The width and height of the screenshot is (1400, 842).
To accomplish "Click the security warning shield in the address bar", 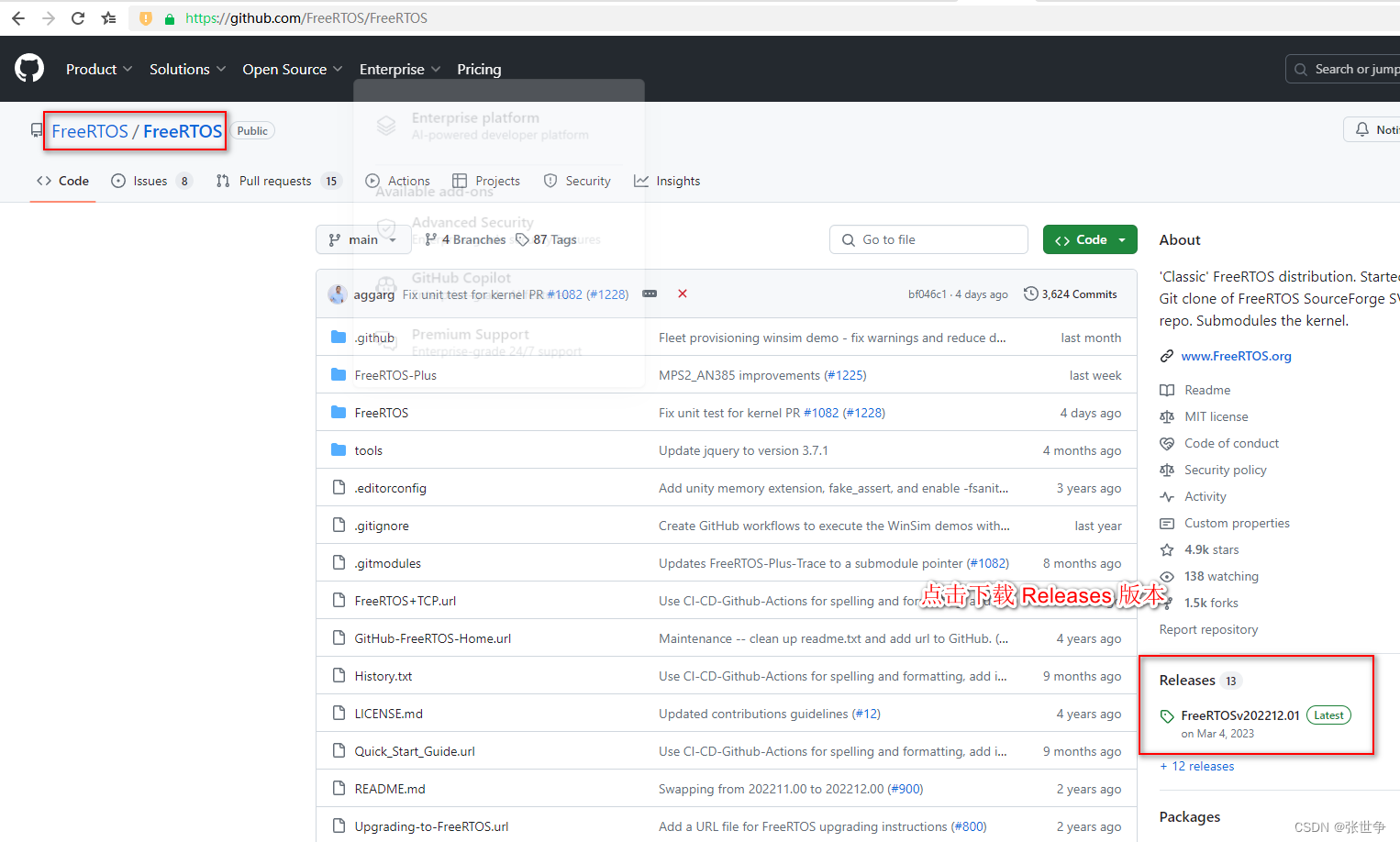I will click(146, 18).
